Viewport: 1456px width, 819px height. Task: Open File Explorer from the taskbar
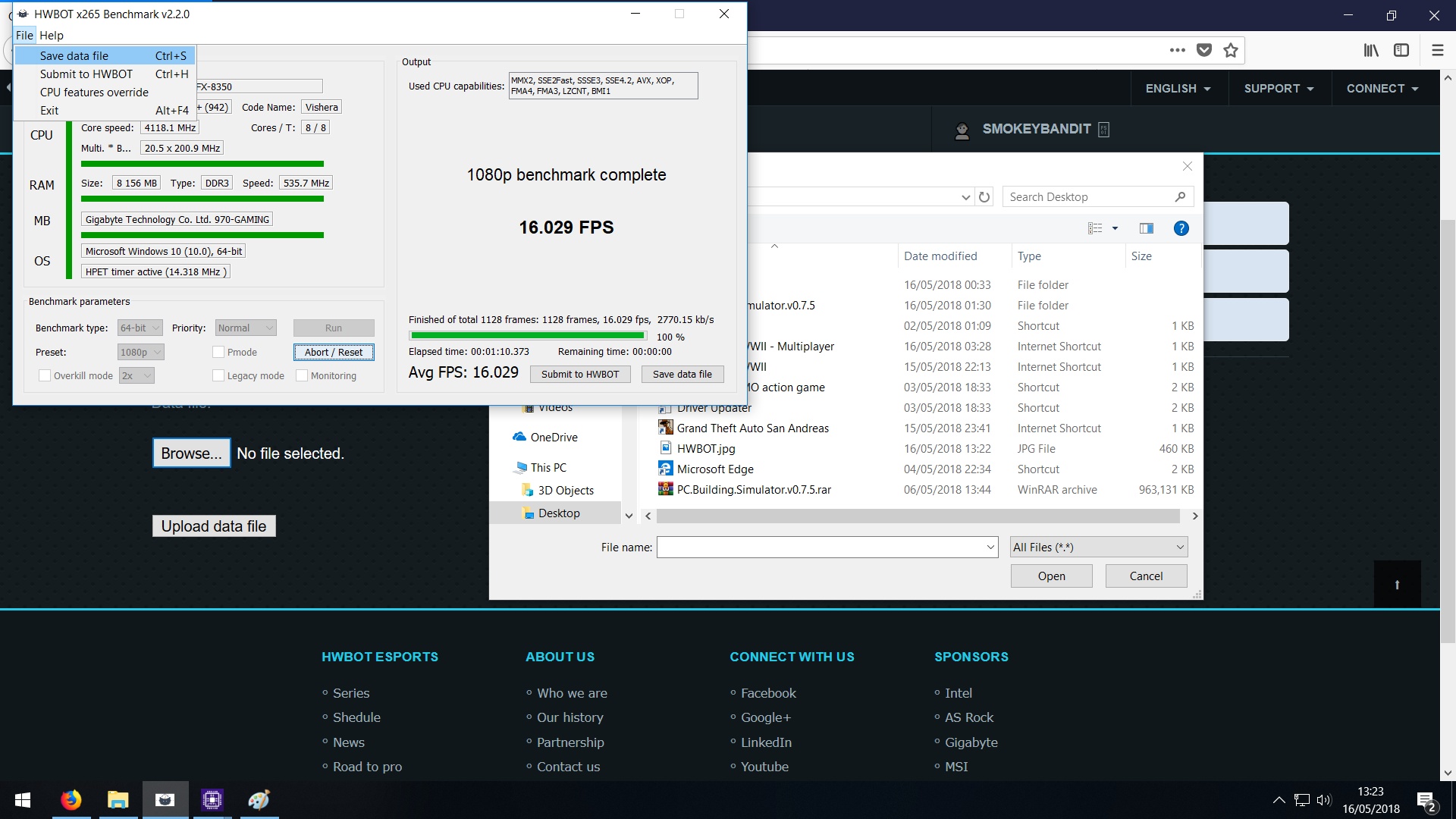tap(118, 800)
